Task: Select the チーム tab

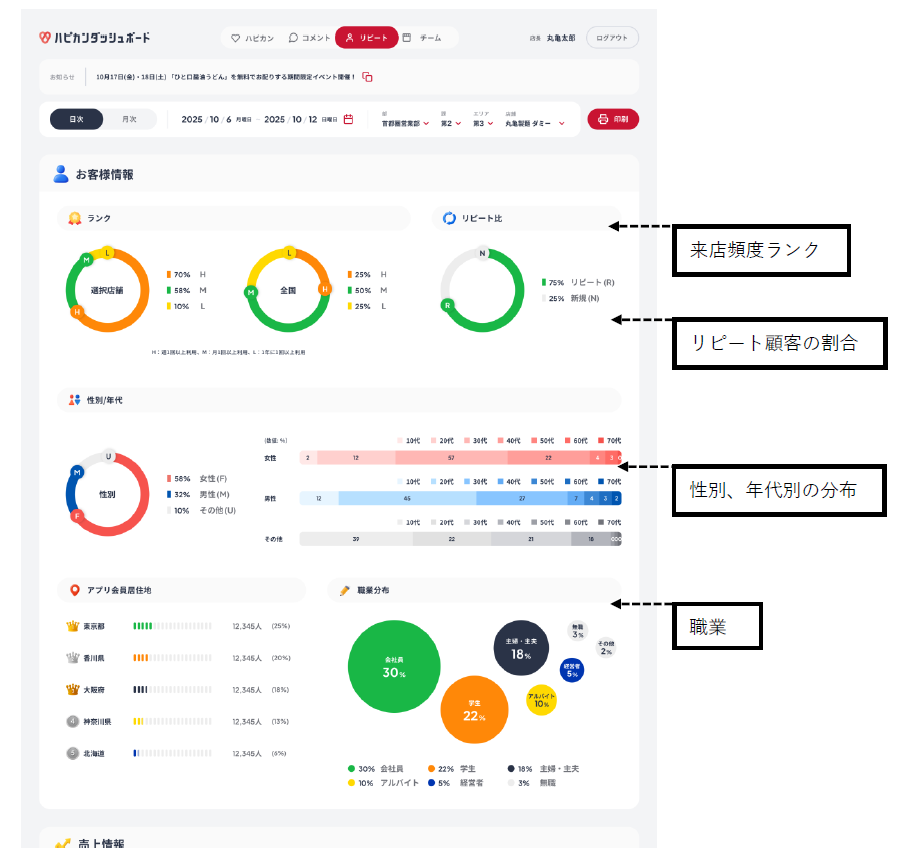Action: pos(422,38)
